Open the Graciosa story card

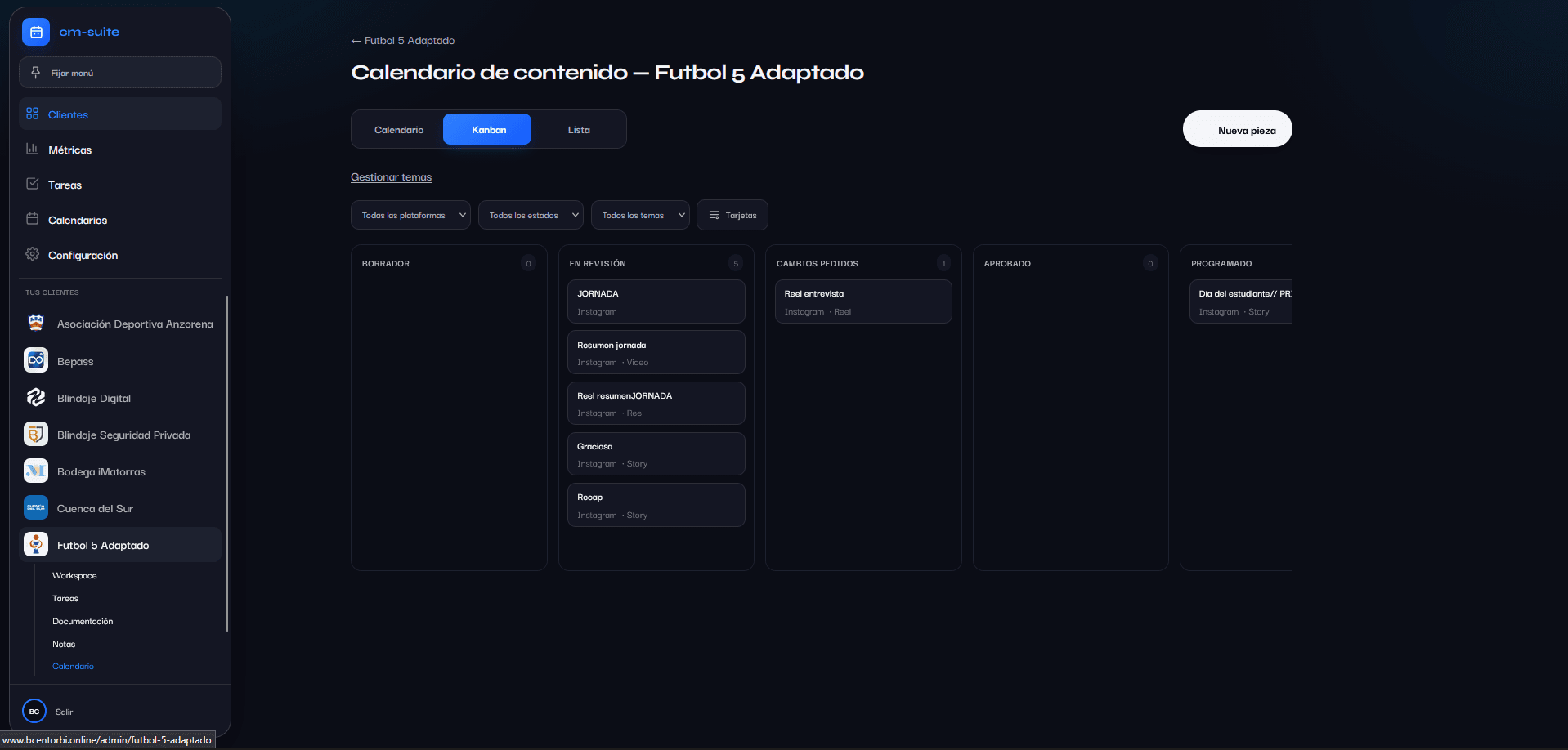click(656, 453)
